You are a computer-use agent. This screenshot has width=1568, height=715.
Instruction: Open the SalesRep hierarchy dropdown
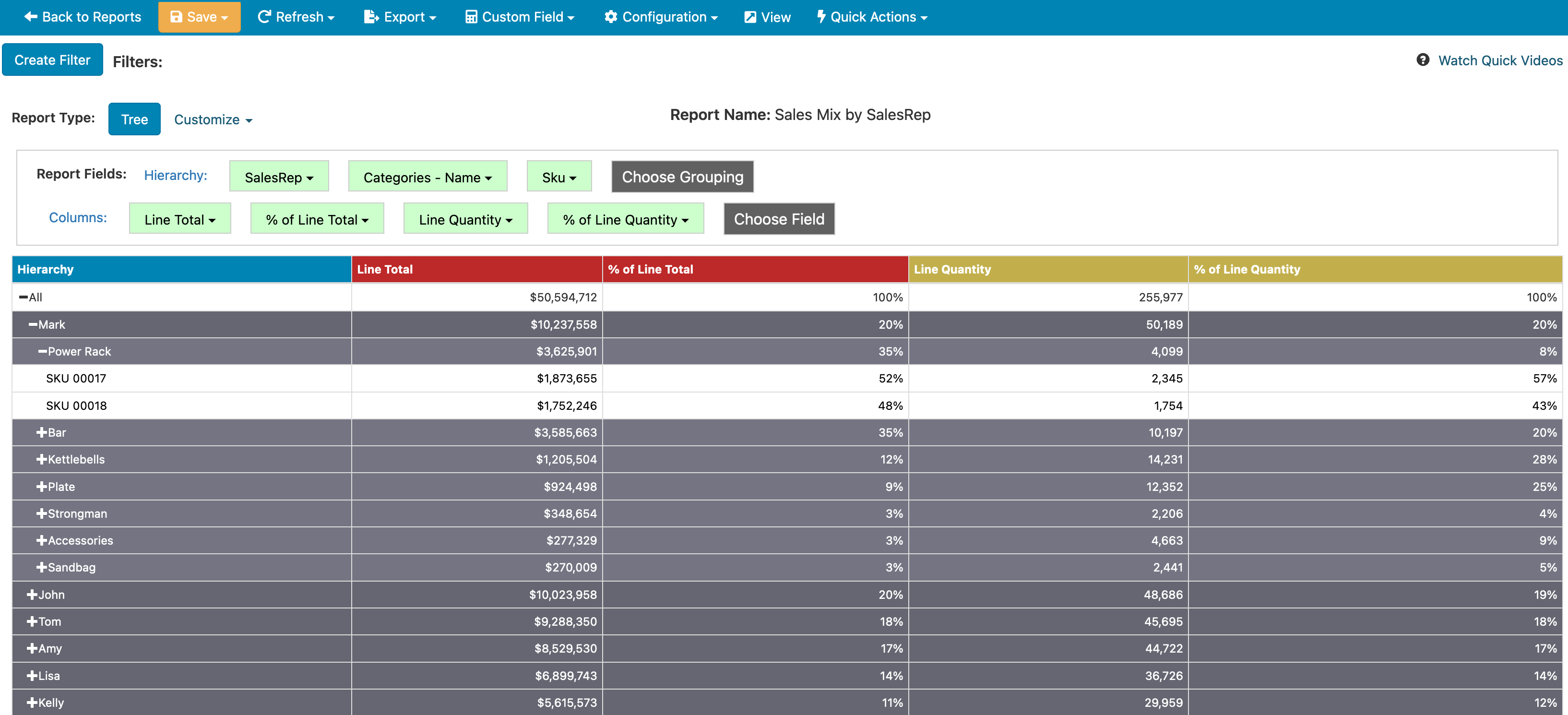click(279, 177)
